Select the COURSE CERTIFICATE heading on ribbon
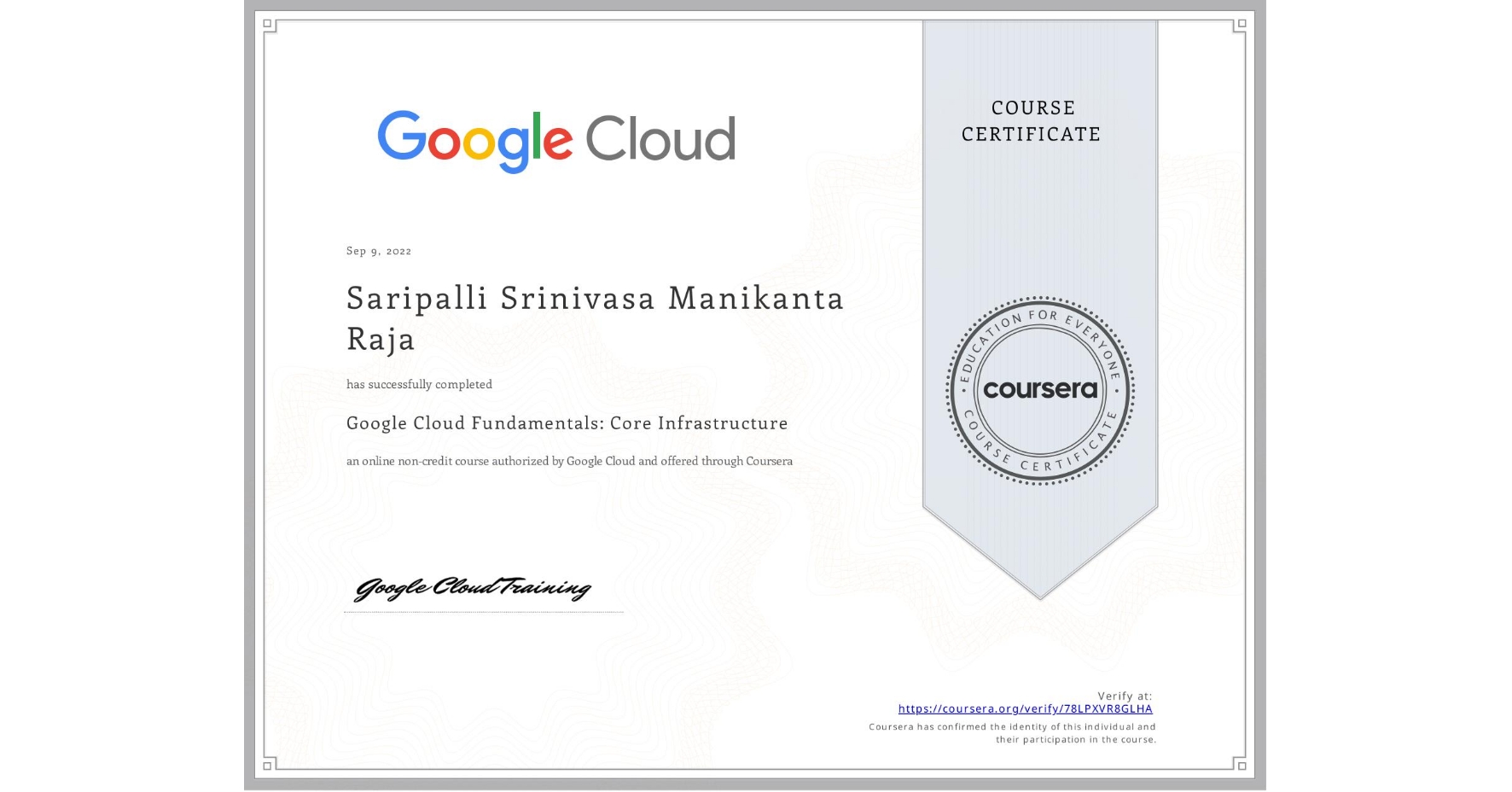The height and width of the screenshot is (792, 1512). tap(1030, 120)
